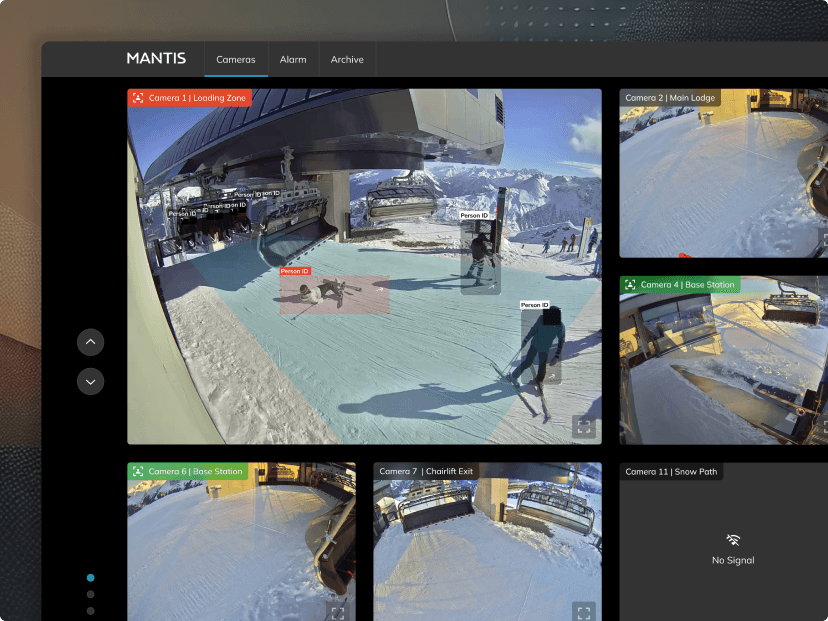Click red Person ID tag on fallen skier
Image resolution: width=828 pixels, height=621 pixels.
tap(295, 271)
